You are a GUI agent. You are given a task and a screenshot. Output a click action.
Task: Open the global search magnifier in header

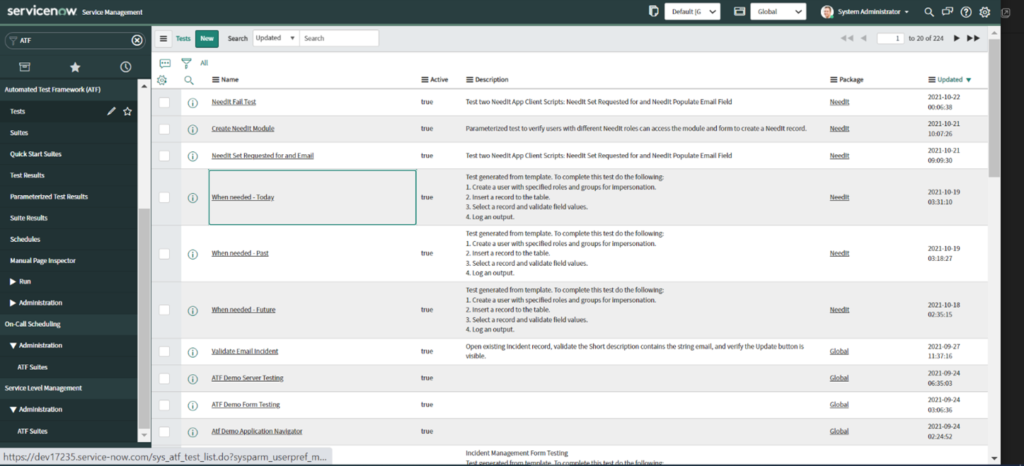click(x=929, y=12)
